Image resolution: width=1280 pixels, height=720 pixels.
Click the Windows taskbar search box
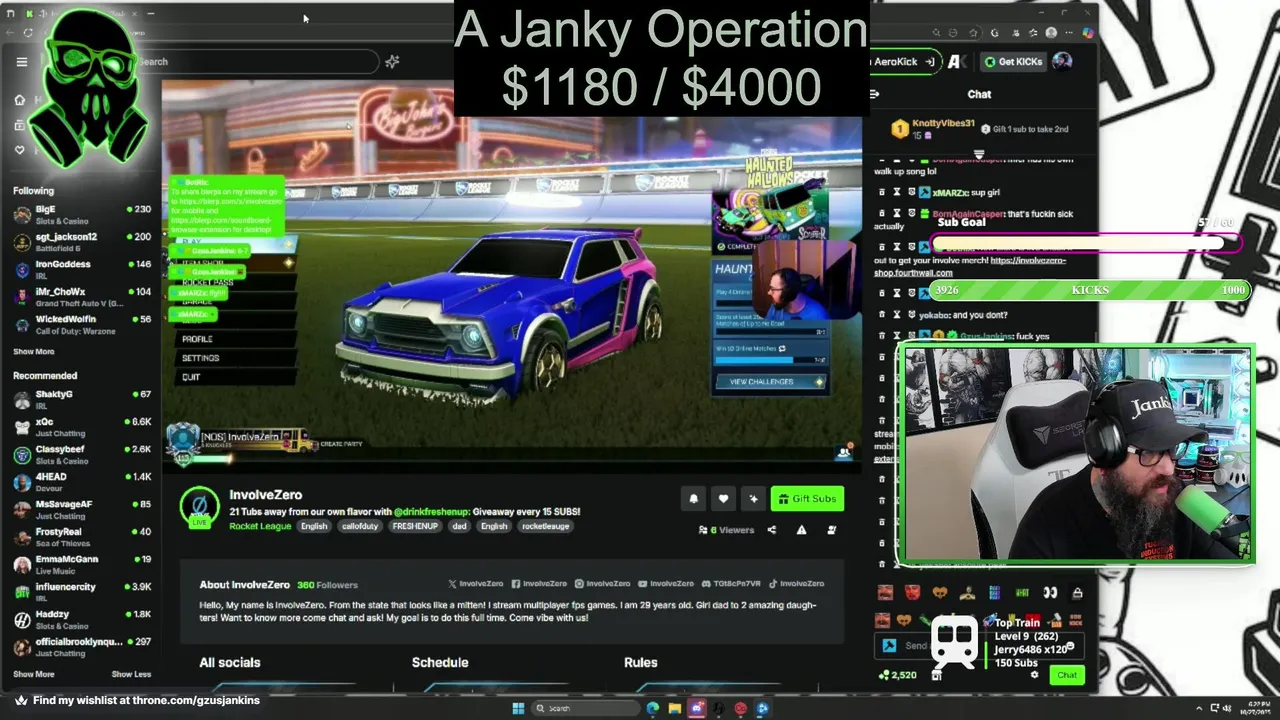(x=585, y=708)
